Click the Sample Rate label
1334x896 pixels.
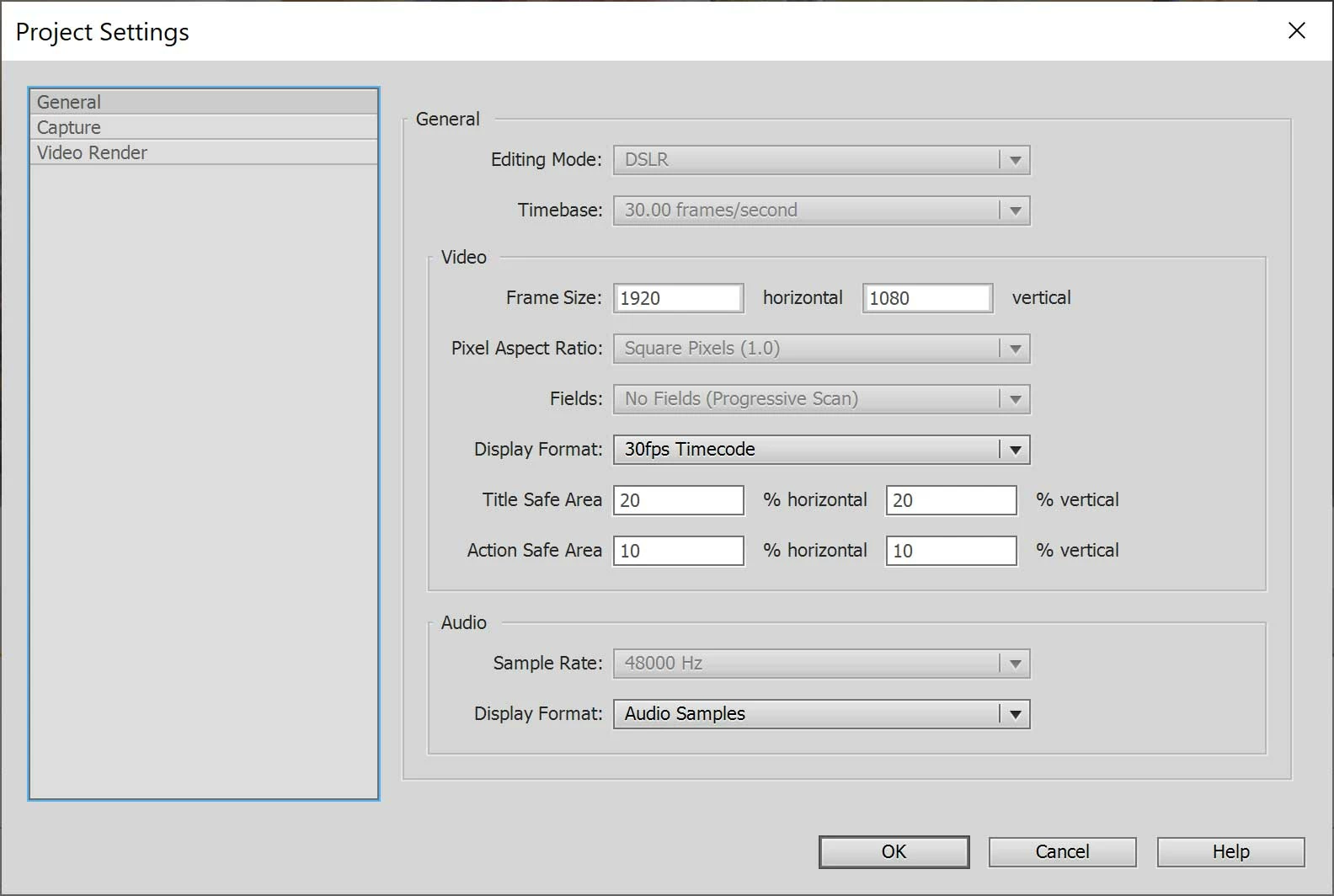(x=548, y=663)
